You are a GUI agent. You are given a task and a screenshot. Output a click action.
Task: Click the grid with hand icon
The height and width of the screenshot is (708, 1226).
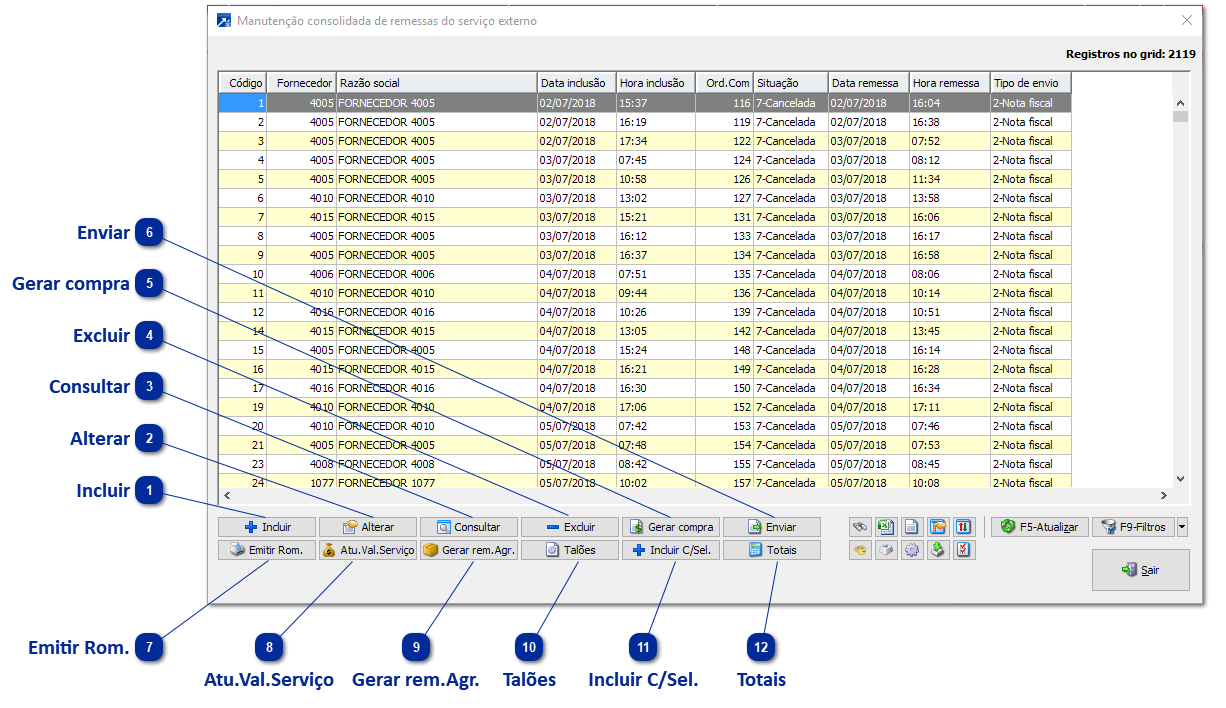pos(938,527)
